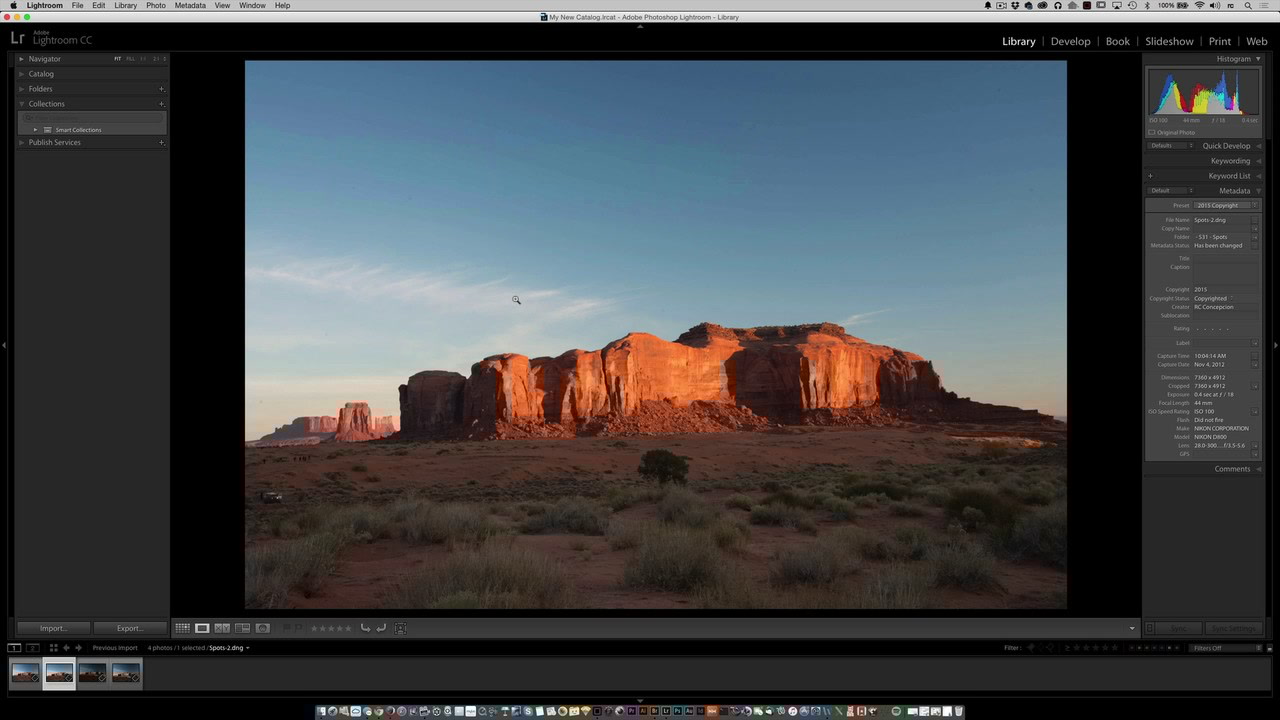Viewport: 1280px width, 720px height.
Task: Click the Export button
Action: click(128, 627)
